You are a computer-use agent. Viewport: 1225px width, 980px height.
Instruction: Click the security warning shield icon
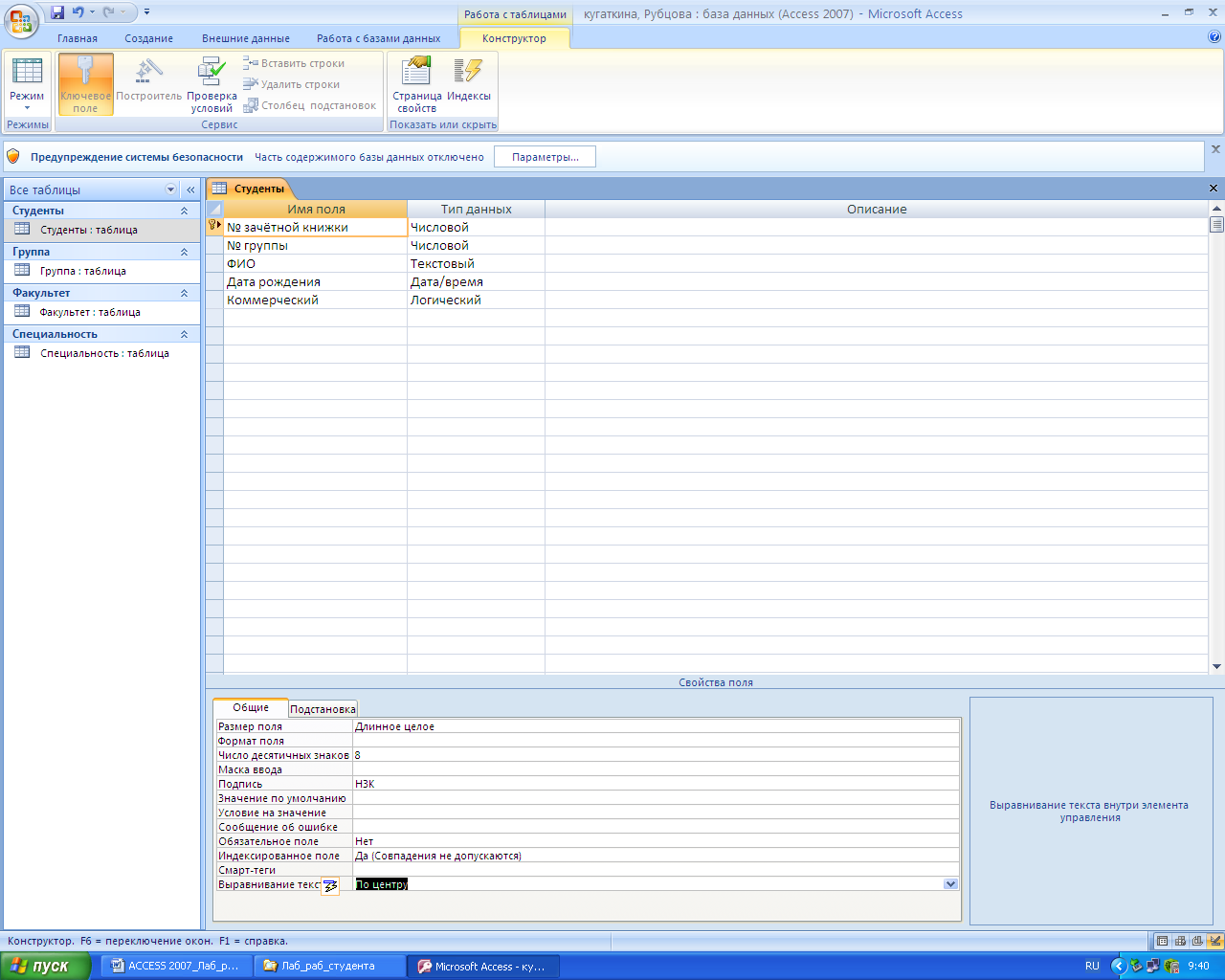13,156
